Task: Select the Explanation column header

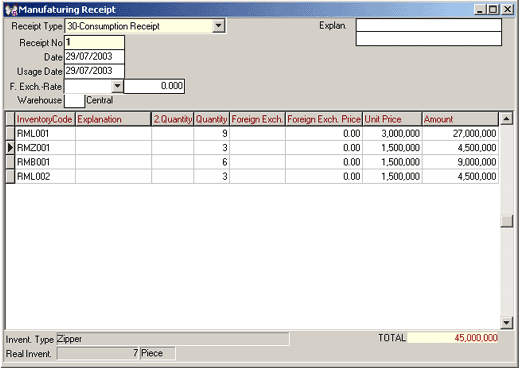Action: [x=113, y=119]
